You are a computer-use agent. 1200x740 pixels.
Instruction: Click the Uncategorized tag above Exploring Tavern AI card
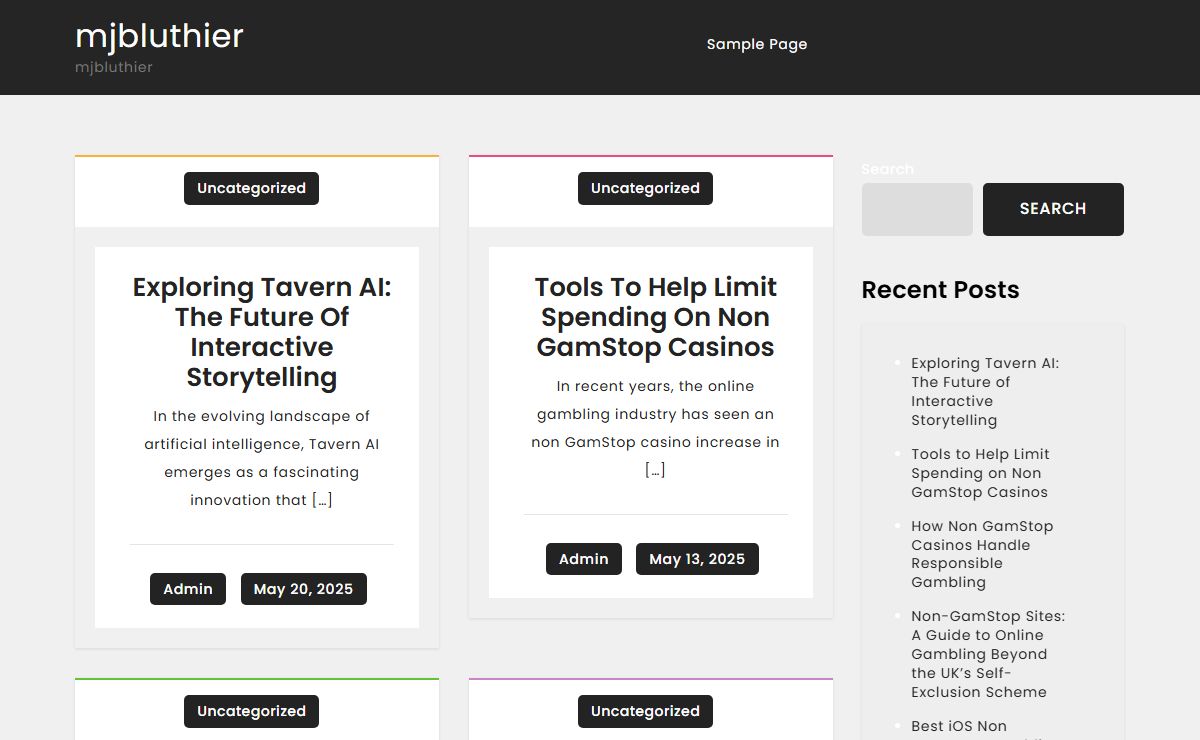[x=251, y=188]
